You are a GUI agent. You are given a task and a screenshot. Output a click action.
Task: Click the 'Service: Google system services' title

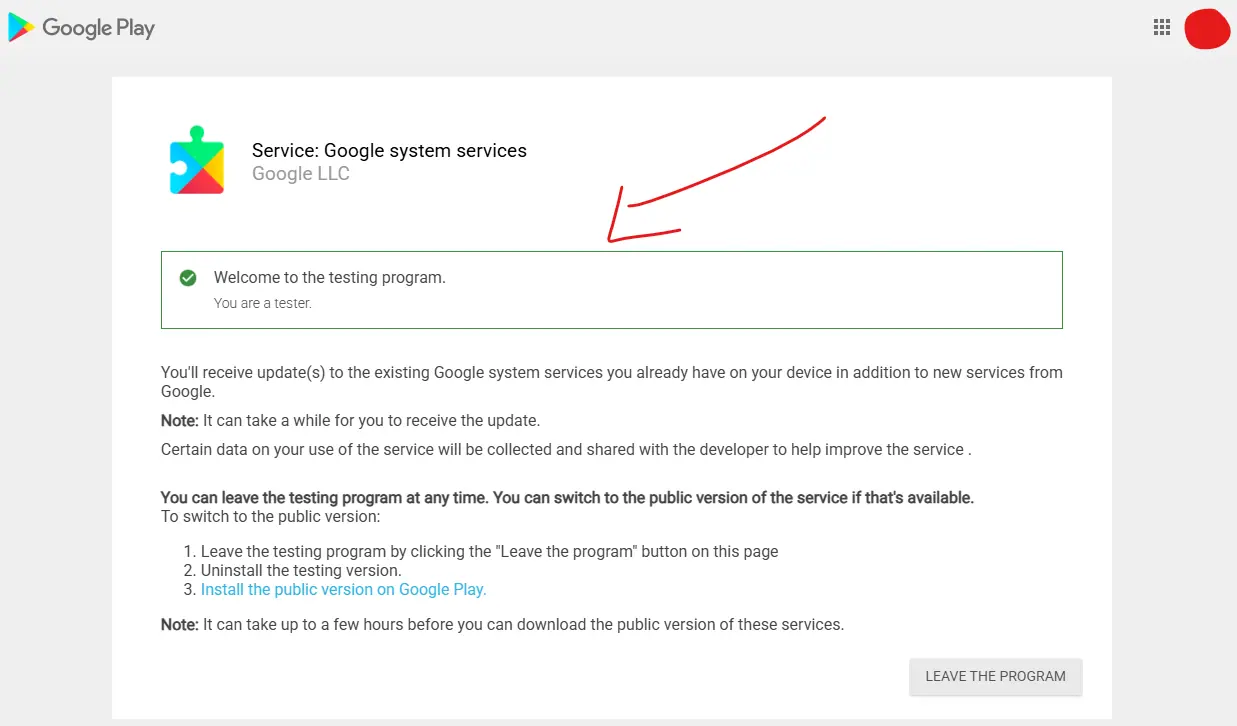click(389, 151)
